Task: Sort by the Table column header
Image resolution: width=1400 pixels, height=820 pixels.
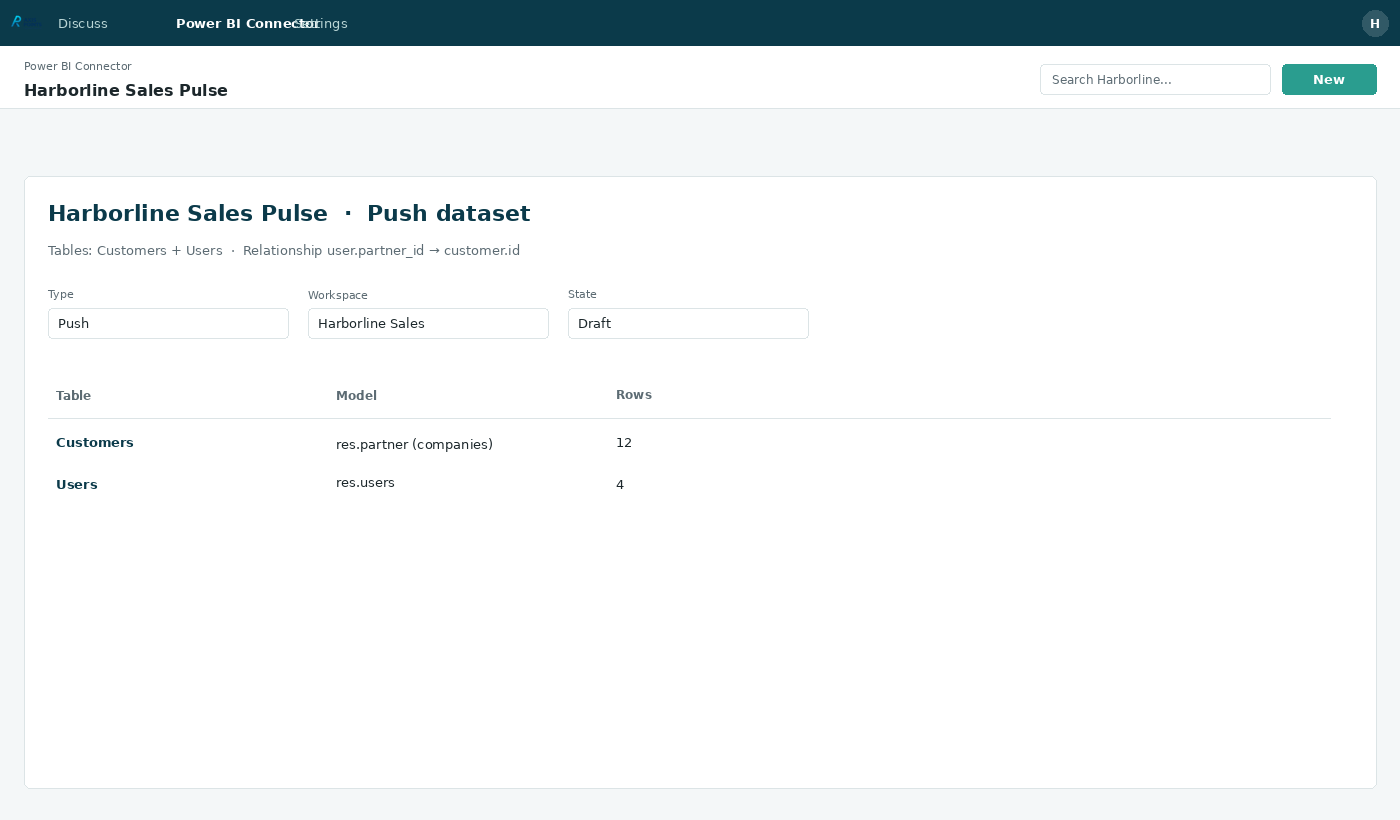Action: click(x=74, y=396)
